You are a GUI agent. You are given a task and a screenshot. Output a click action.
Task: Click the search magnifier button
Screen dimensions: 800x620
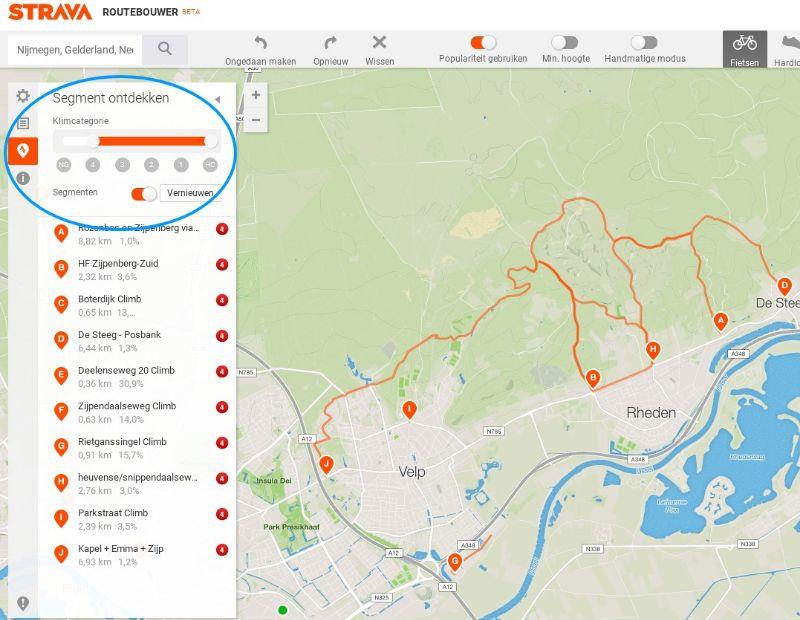[165, 48]
